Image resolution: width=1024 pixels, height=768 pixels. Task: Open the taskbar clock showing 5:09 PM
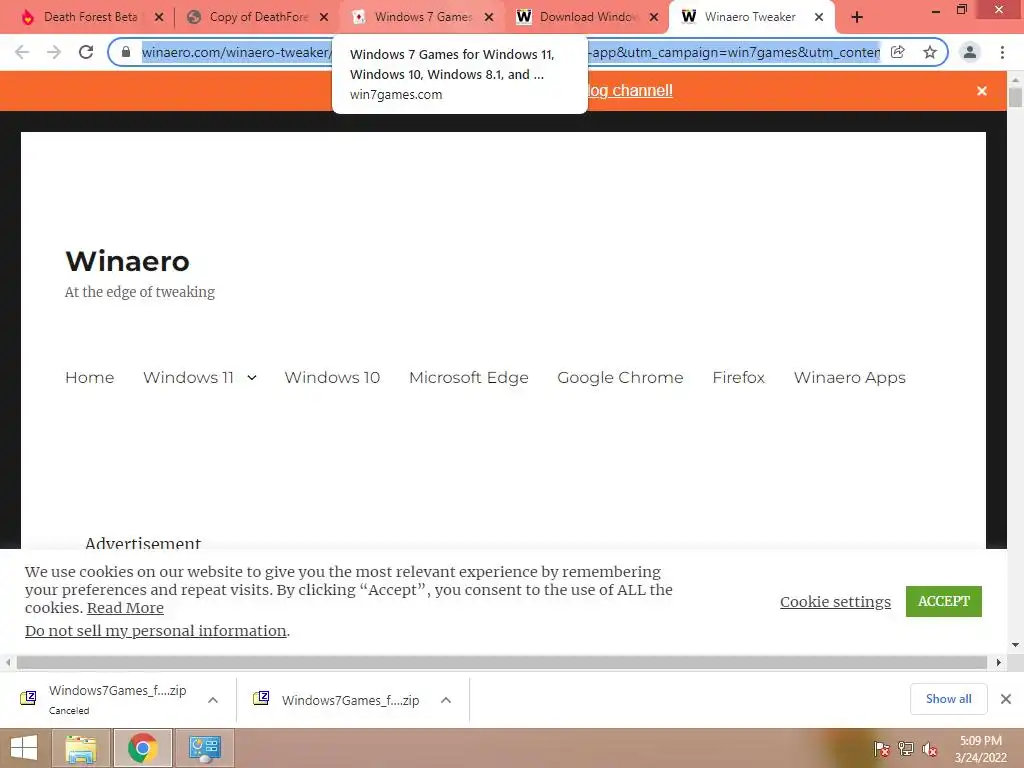(x=980, y=749)
